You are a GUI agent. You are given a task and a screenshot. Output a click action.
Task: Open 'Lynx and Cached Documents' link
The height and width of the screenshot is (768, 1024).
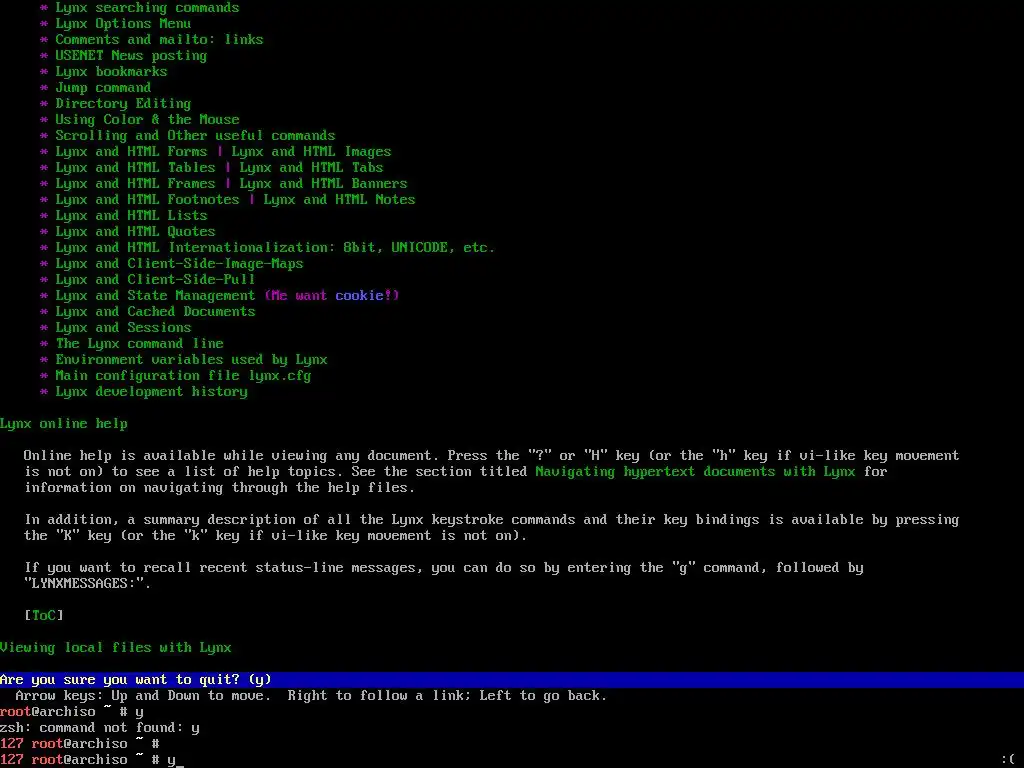pyautogui.click(x=155, y=312)
